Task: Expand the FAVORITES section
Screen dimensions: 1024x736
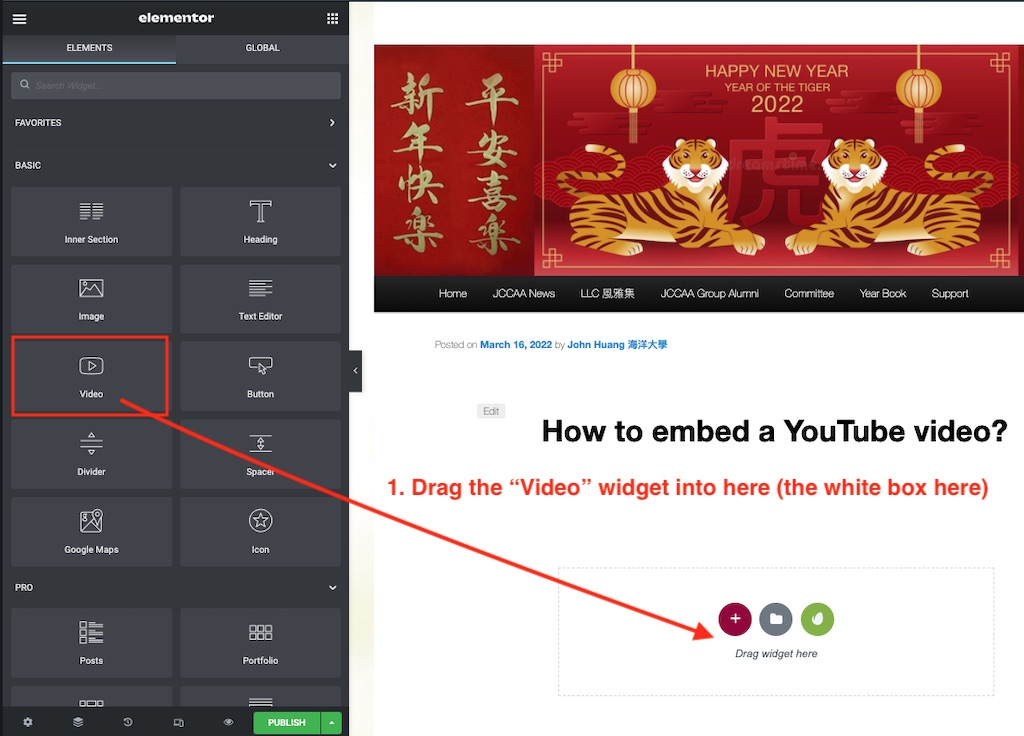Action: click(176, 123)
